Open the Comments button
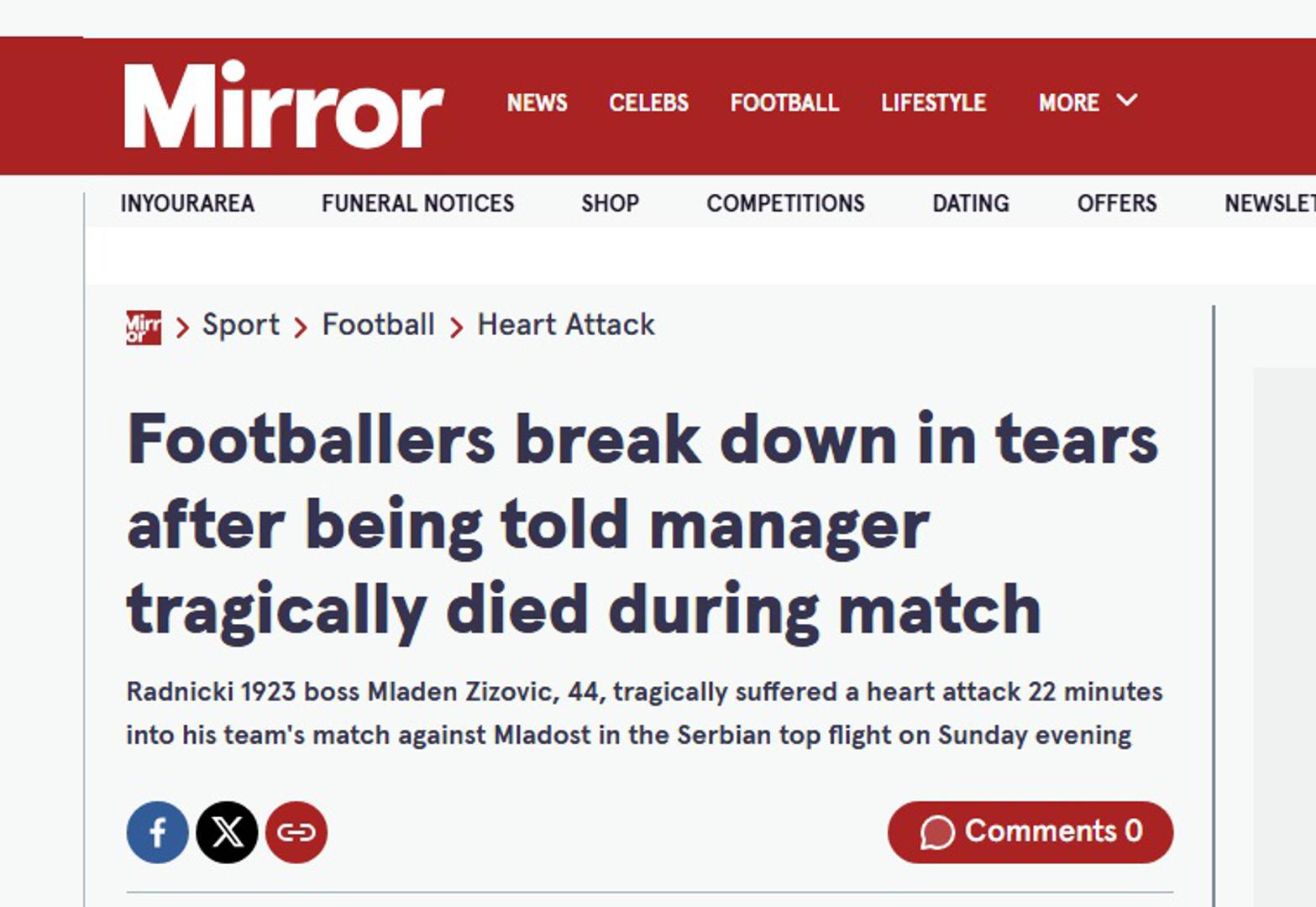Screen dimensions: 1316x907 click(1030, 831)
